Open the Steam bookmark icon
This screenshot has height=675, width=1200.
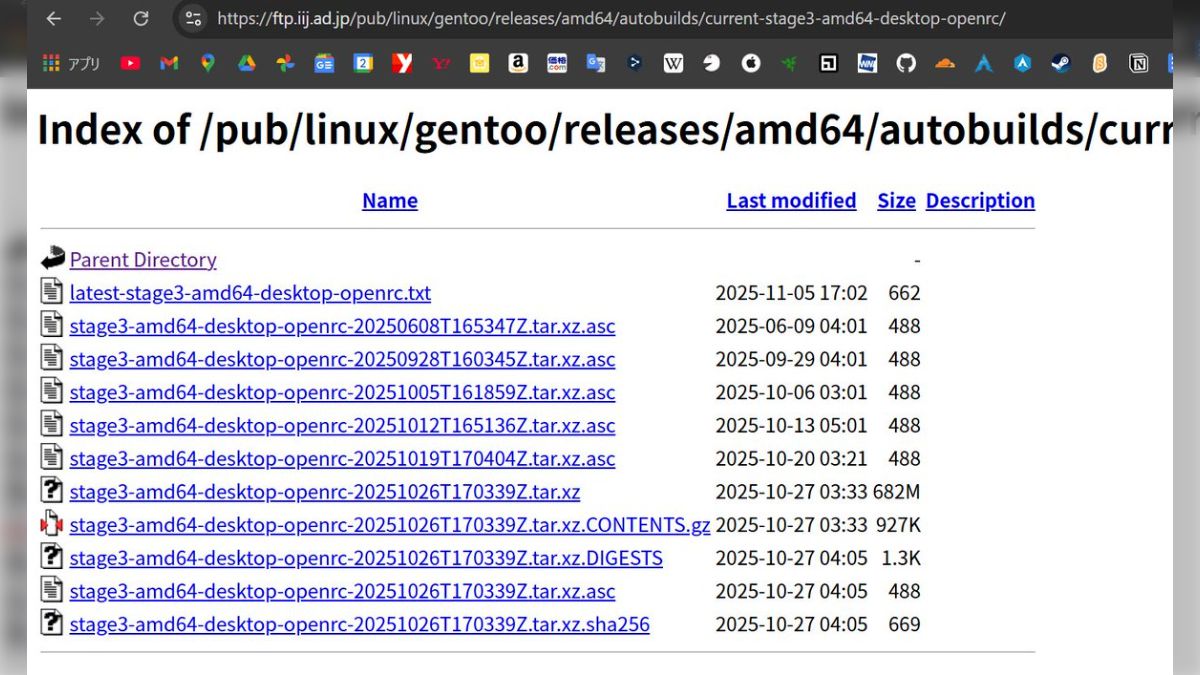click(1060, 63)
